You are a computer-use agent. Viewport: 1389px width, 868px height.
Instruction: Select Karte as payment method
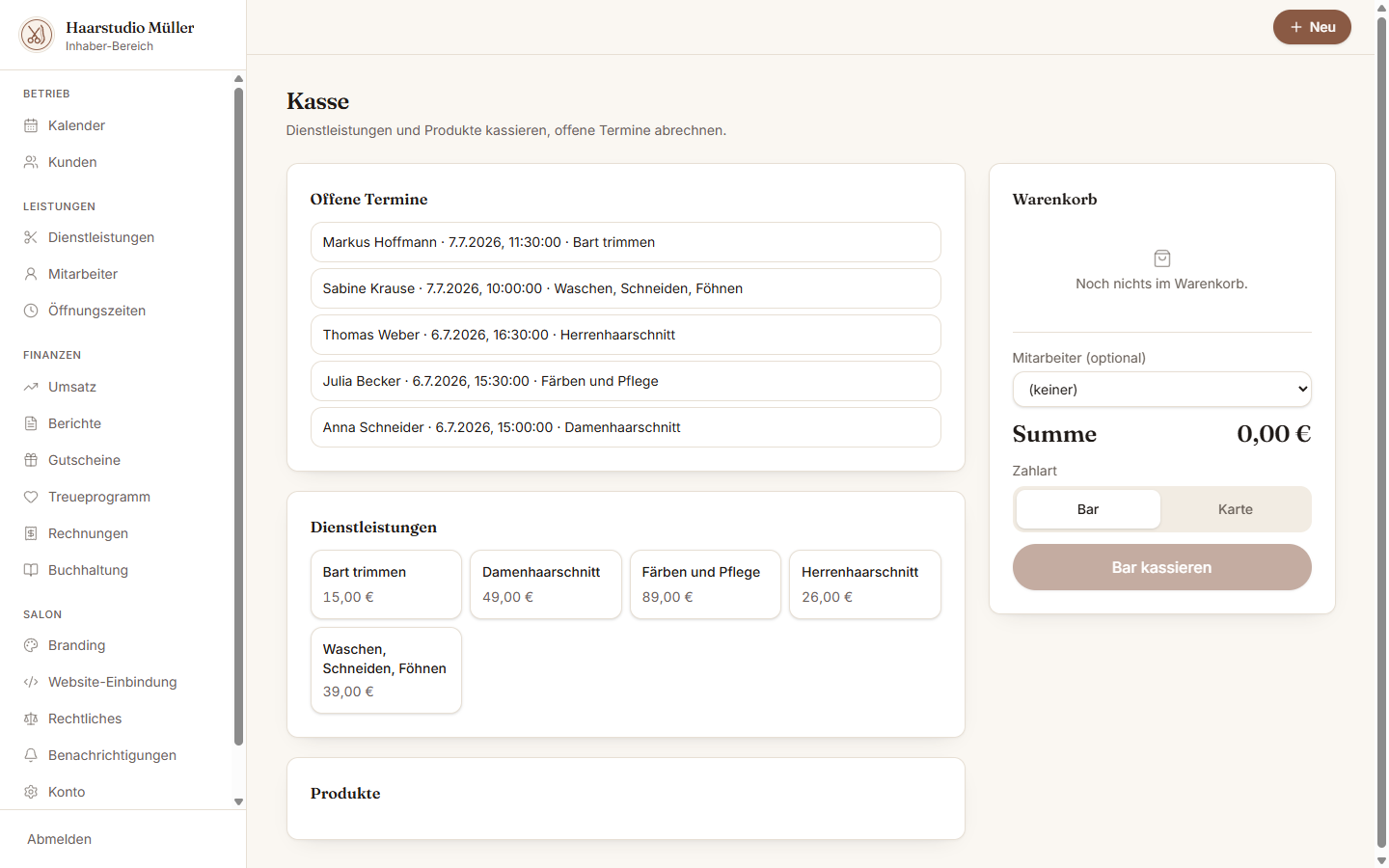tap(1236, 509)
